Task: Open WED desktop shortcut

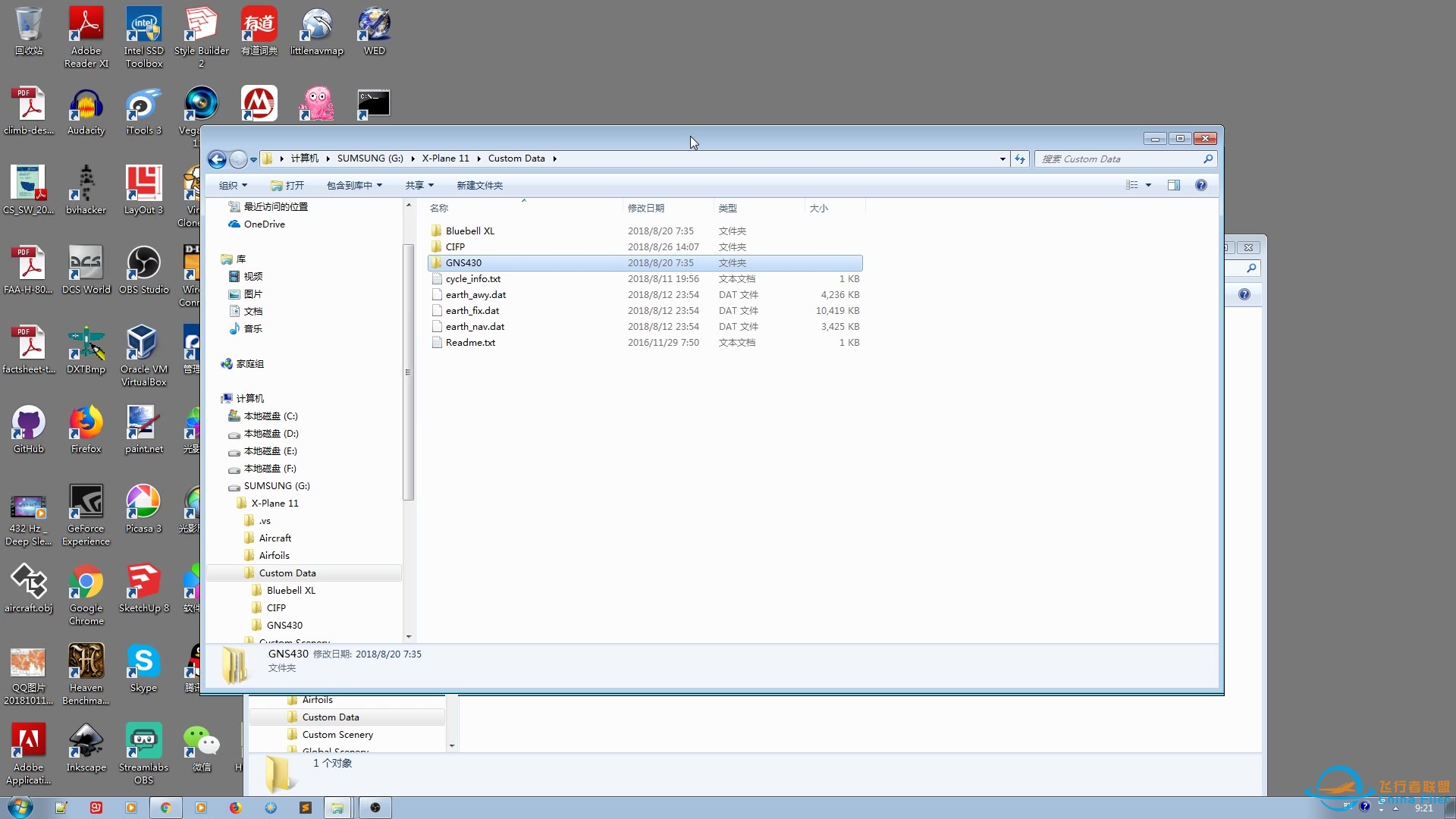Action: point(374,30)
